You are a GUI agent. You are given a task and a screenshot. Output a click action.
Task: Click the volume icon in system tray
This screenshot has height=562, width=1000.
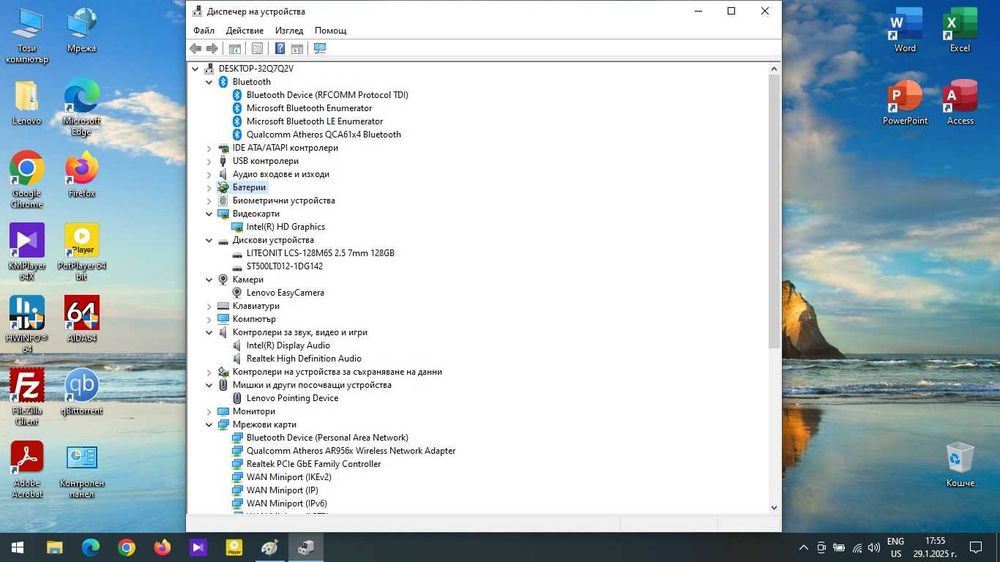874,547
